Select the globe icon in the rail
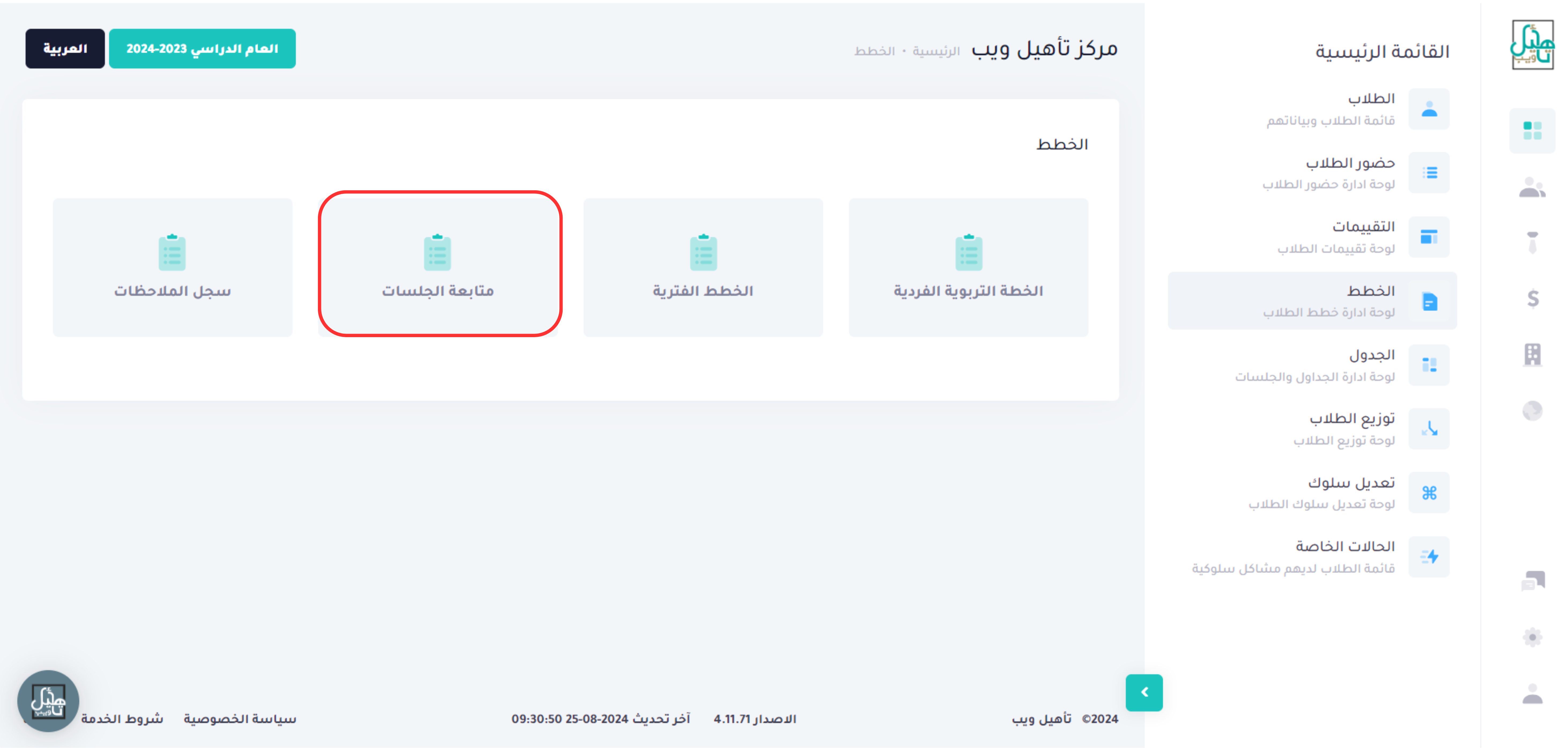Screen dimensions: 1568x748 point(1532,411)
